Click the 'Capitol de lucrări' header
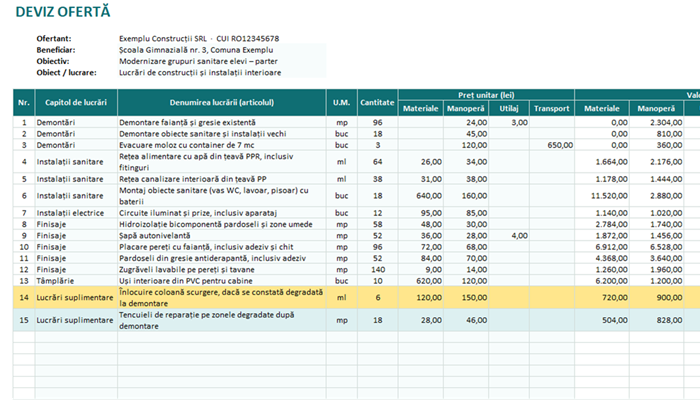The width and height of the screenshot is (700, 400). (76, 102)
